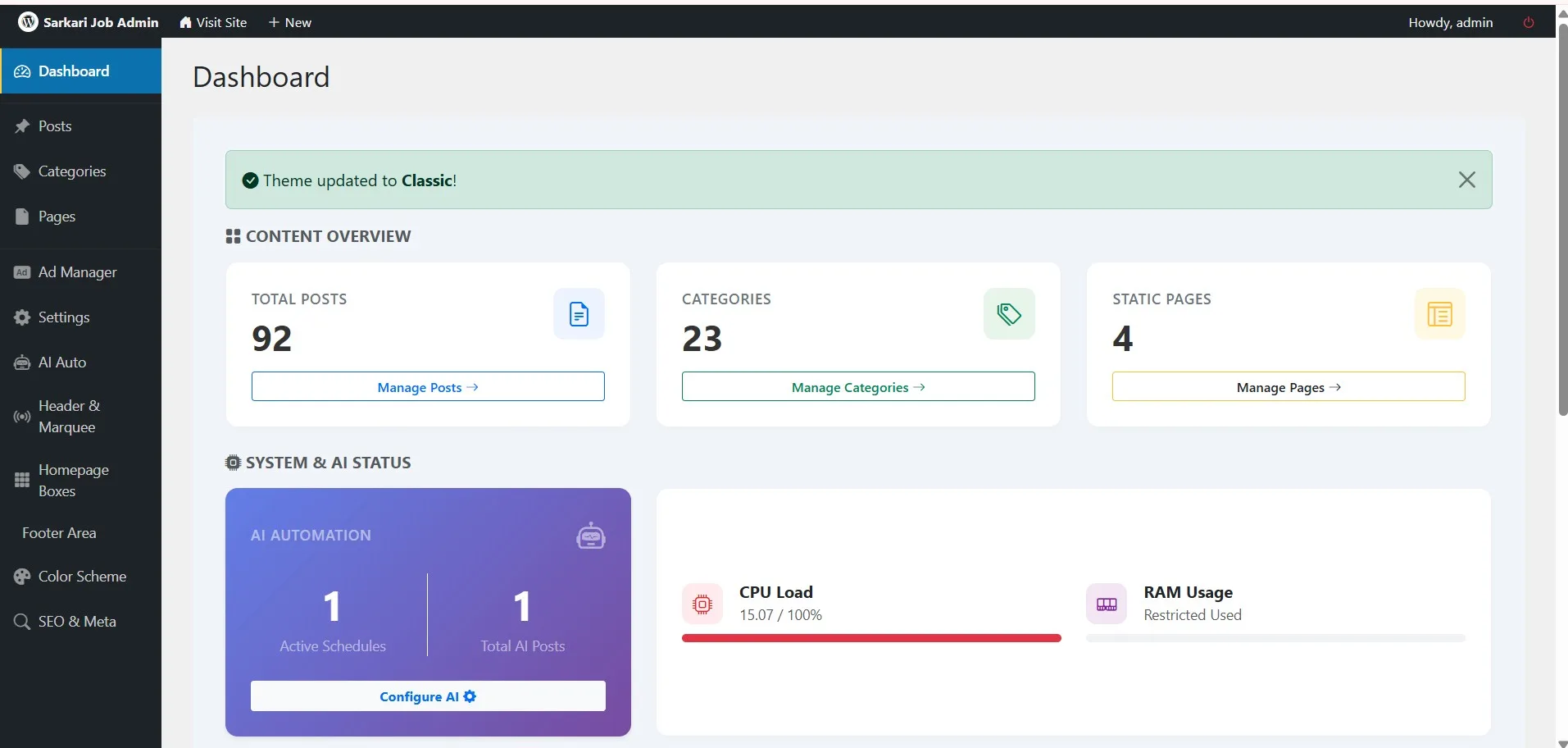
Task: Go to Ad Manager section
Action: [x=77, y=272]
